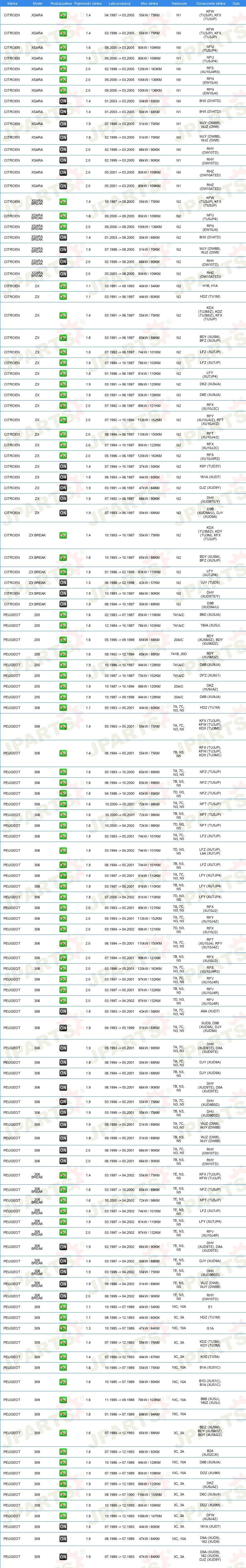
Task: Click petrol icon in Peugeot 309 DFW (XU9J4Z) row
Action: (x=63, y=1516)
